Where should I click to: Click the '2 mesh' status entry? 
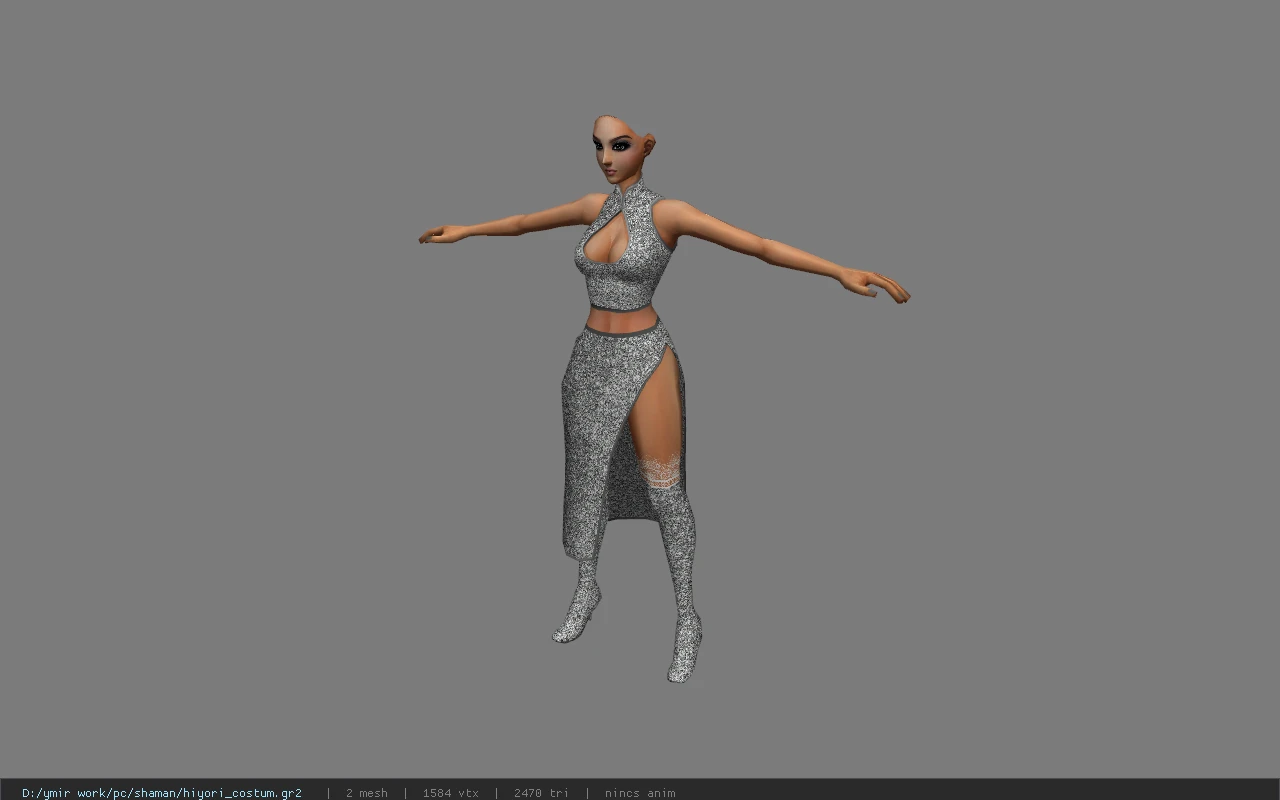[367, 793]
